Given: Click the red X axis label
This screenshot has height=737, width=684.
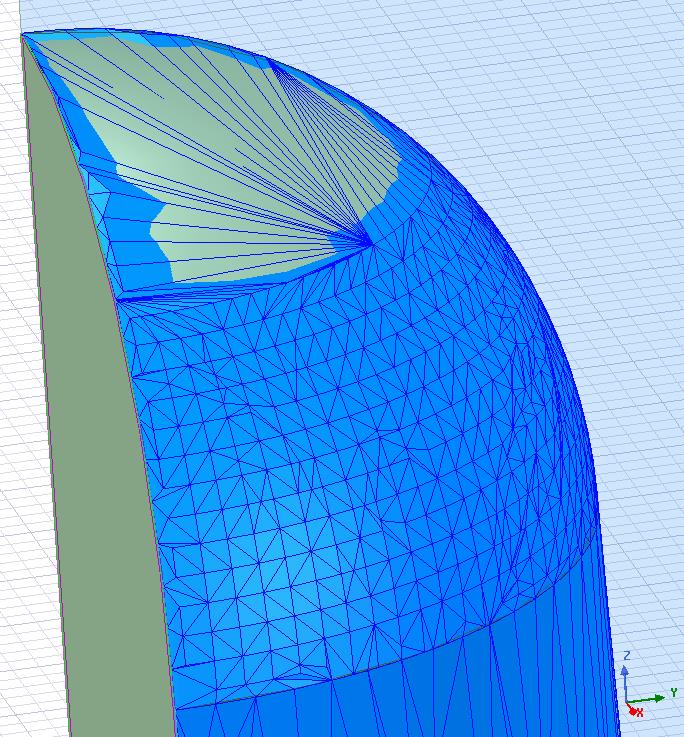Looking at the screenshot, I should pyautogui.click(x=639, y=713).
